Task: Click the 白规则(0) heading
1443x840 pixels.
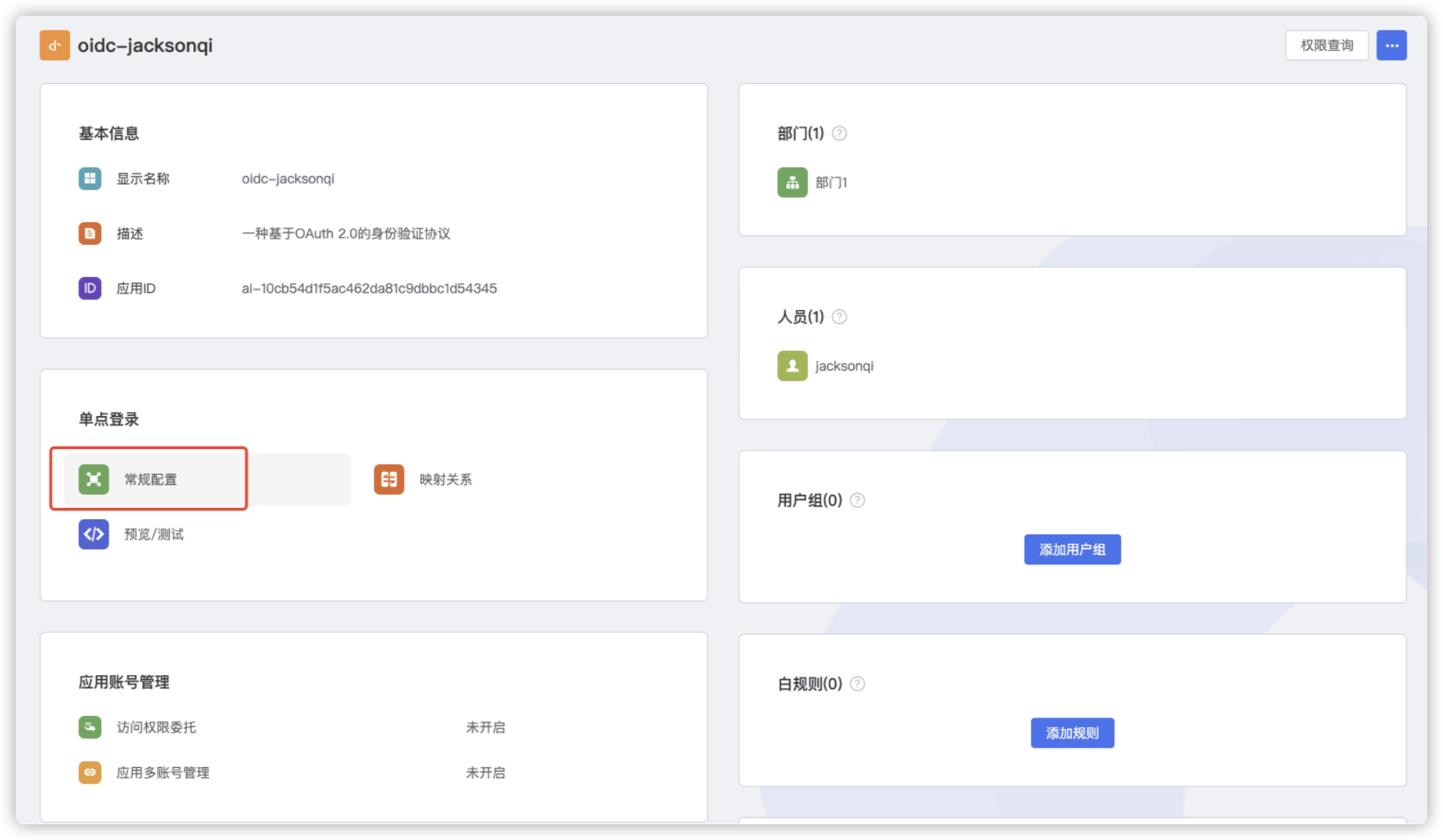Action: 809,684
